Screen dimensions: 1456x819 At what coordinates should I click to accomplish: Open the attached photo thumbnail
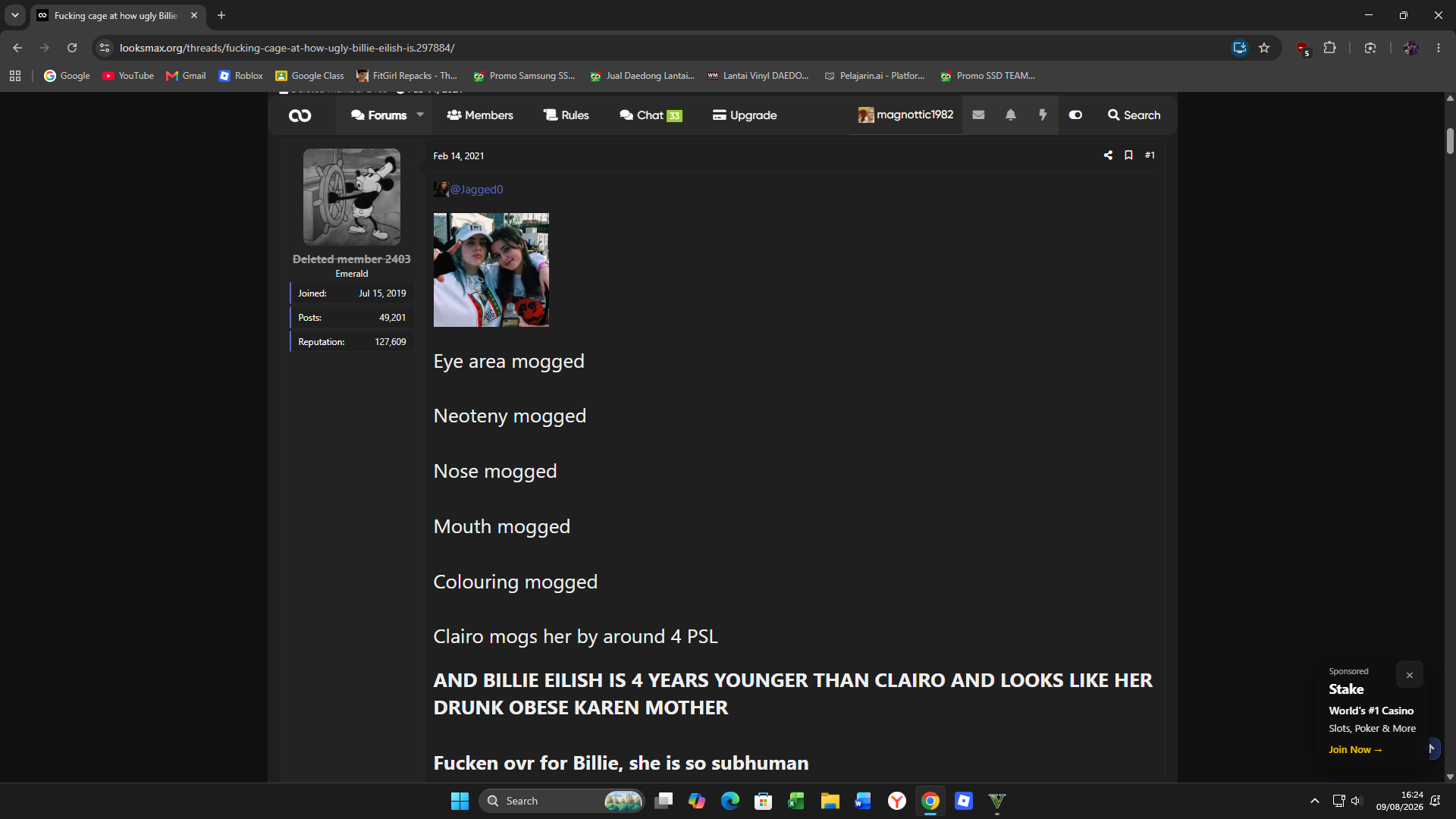pyautogui.click(x=491, y=270)
